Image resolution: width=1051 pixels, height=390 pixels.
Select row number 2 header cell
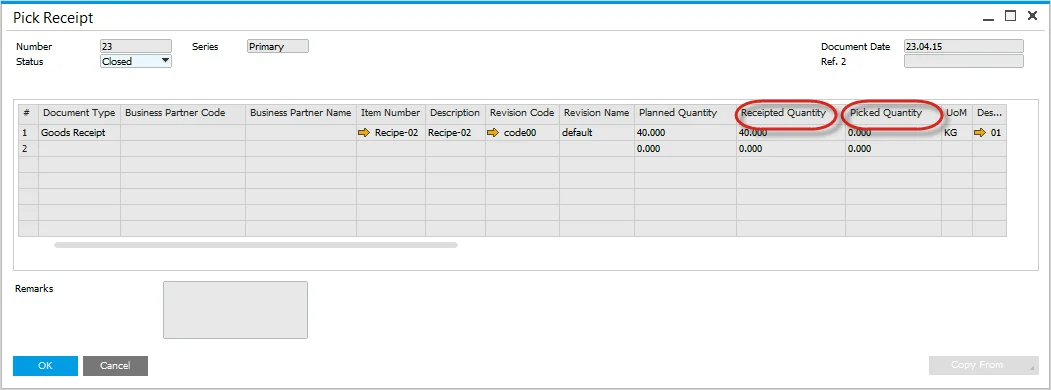pyautogui.click(x=29, y=149)
